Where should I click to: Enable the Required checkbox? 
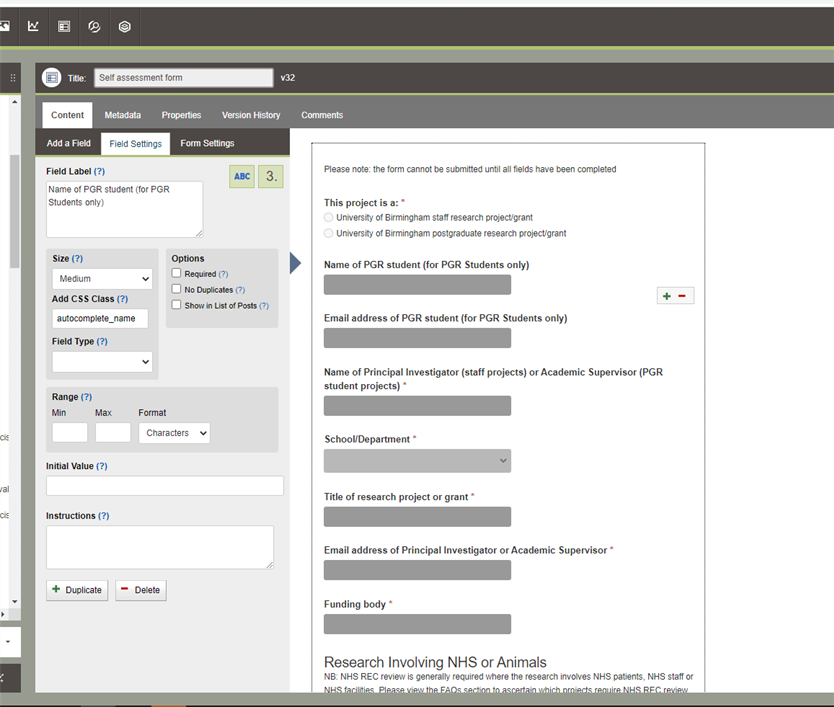click(x=177, y=273)
